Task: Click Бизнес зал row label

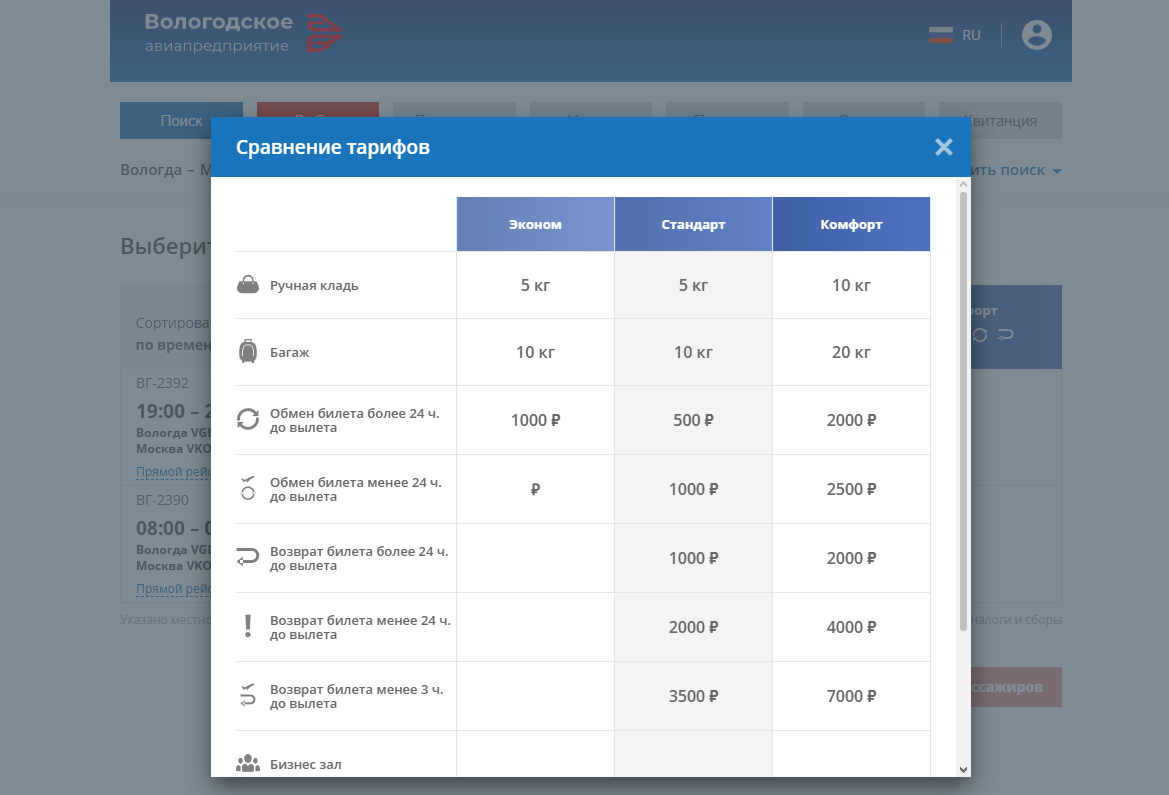Action: point(306,764)
